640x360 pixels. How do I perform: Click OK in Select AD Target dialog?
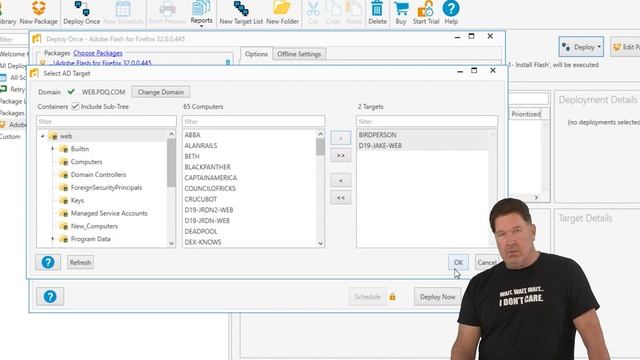pyautogui.click(x=458, y=262)
